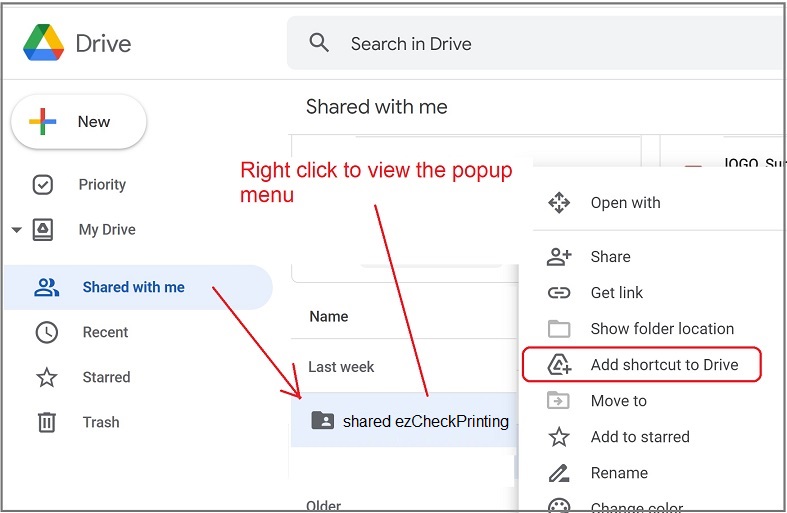Click the shared folder icon for ezCheckPrinting
This screenshot has height=513, width=787.
click(323, 420)
